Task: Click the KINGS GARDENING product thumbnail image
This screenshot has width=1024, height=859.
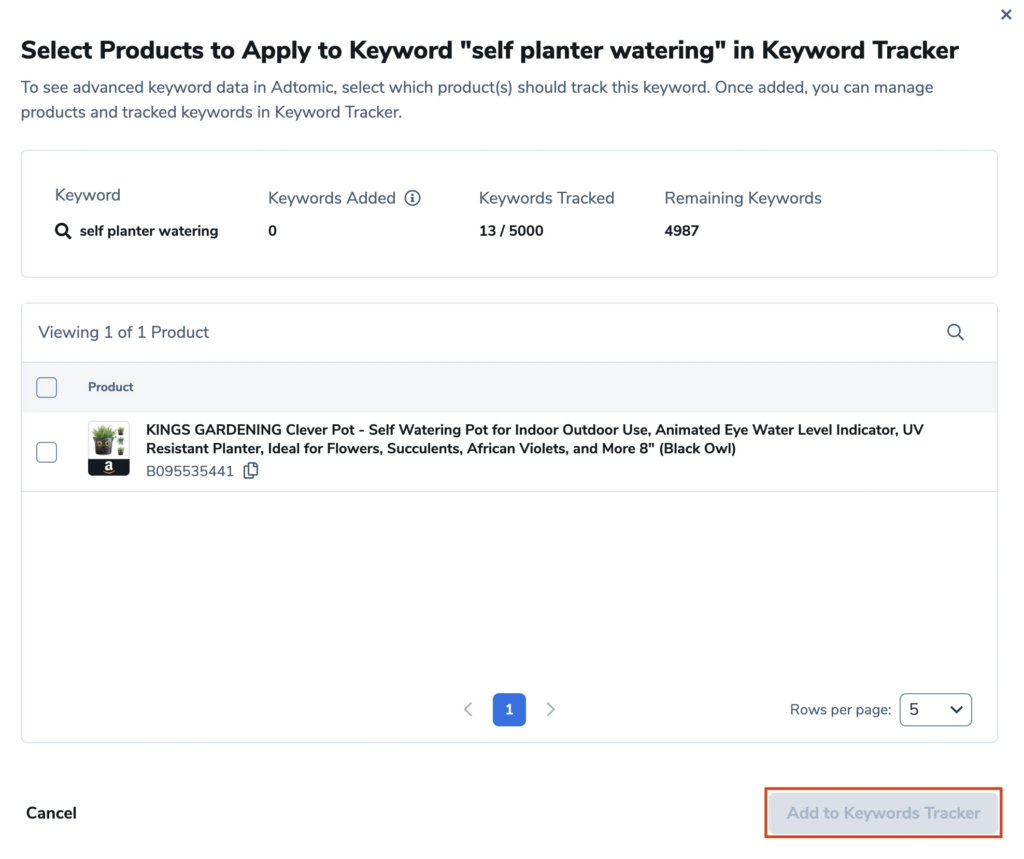Action: coord(108,448)
